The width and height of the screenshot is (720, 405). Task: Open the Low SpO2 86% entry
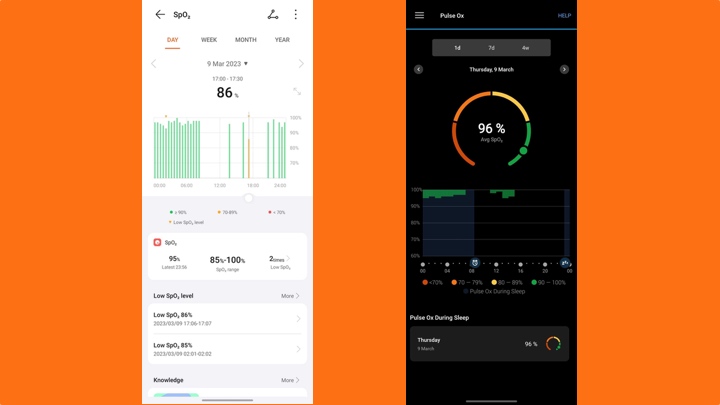pyautogui.click(x=227, y=319)
